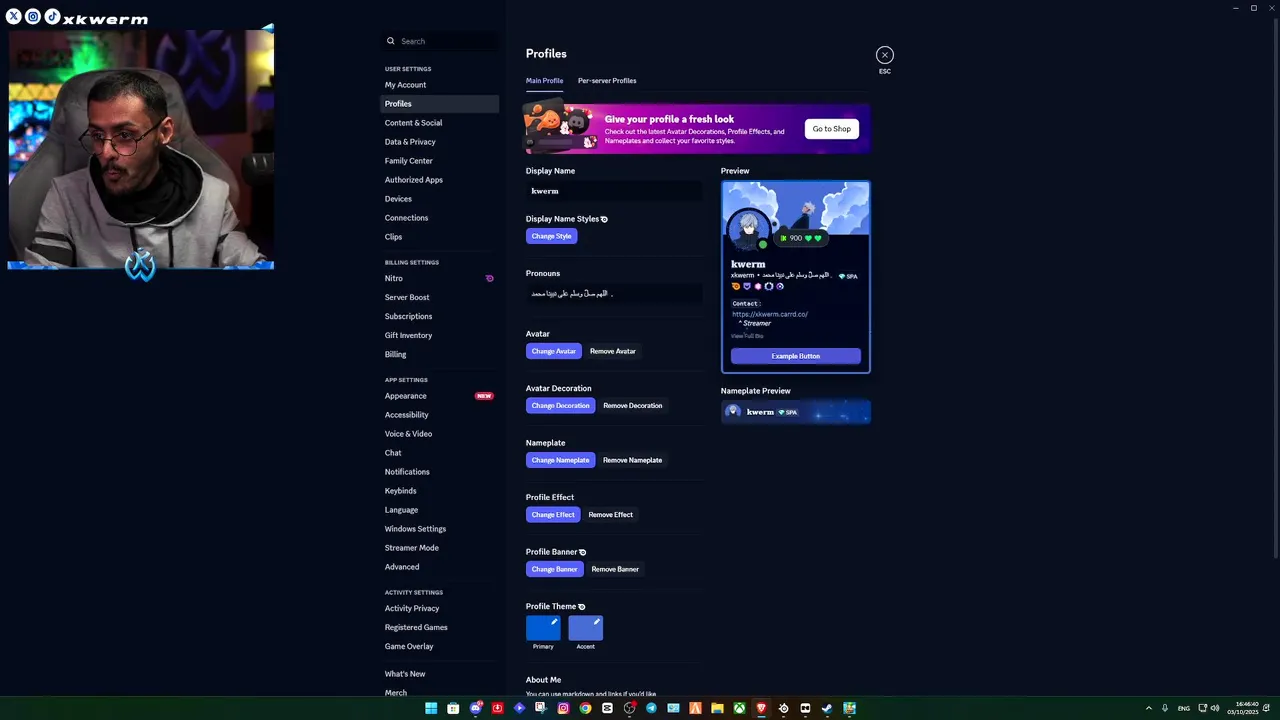Click Go to Shop button
Image resolution: width=1280 pixels, height=720 pixels.
click(x=831, y=129)
